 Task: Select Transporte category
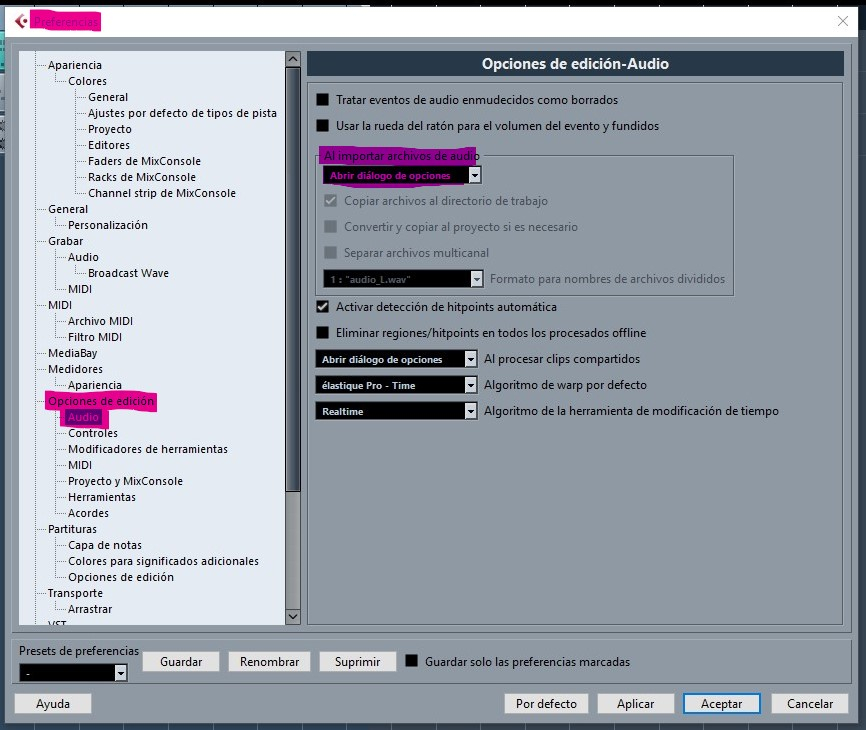[x=75, y=594]
